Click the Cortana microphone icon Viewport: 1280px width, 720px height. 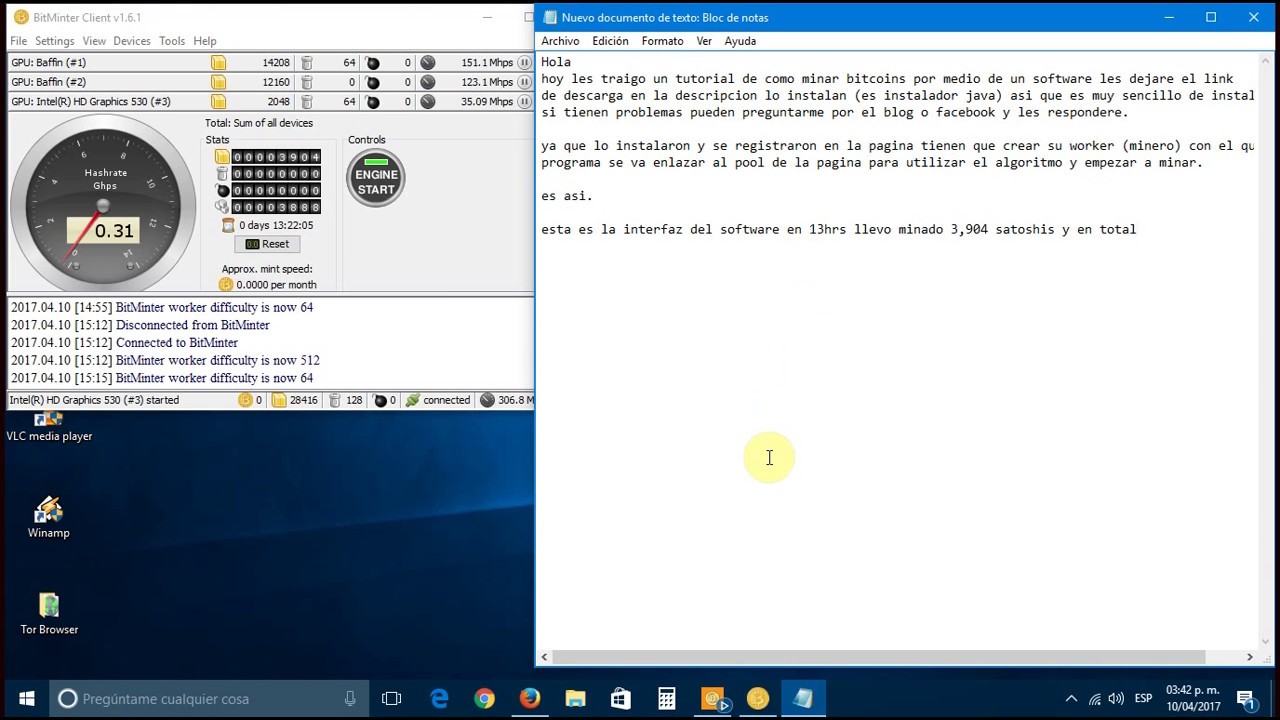pos(350,699)
